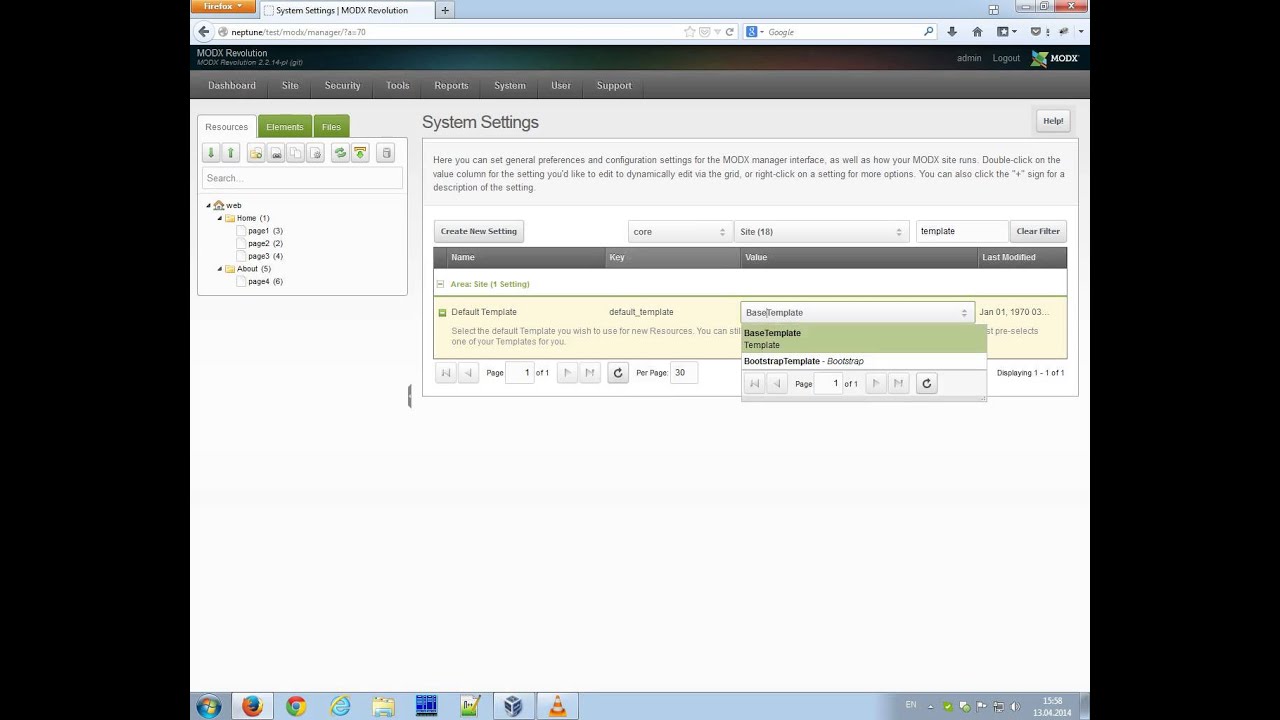Go to next page of settings grid
Viewport: 1280px width, 720px height.
coord(568,373)
